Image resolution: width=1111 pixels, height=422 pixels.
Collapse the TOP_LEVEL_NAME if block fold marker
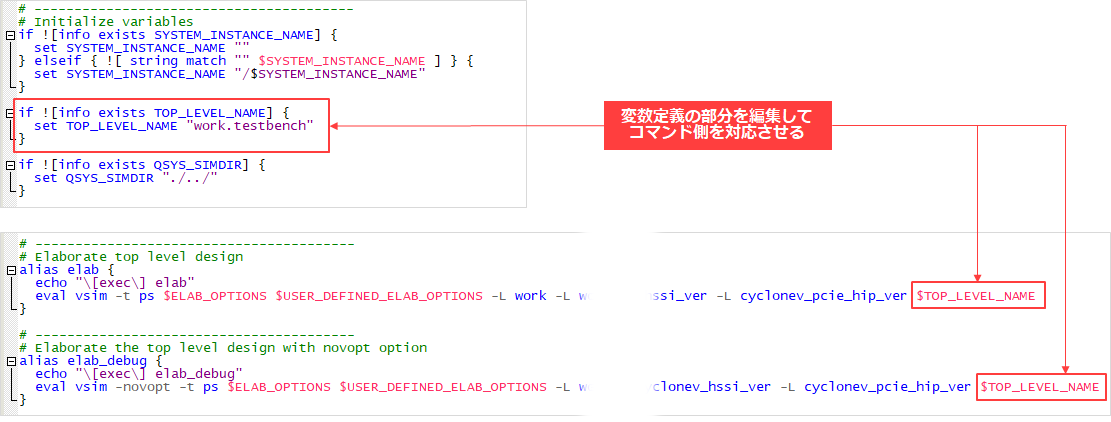pyautogui.click(x=10, y=112)
